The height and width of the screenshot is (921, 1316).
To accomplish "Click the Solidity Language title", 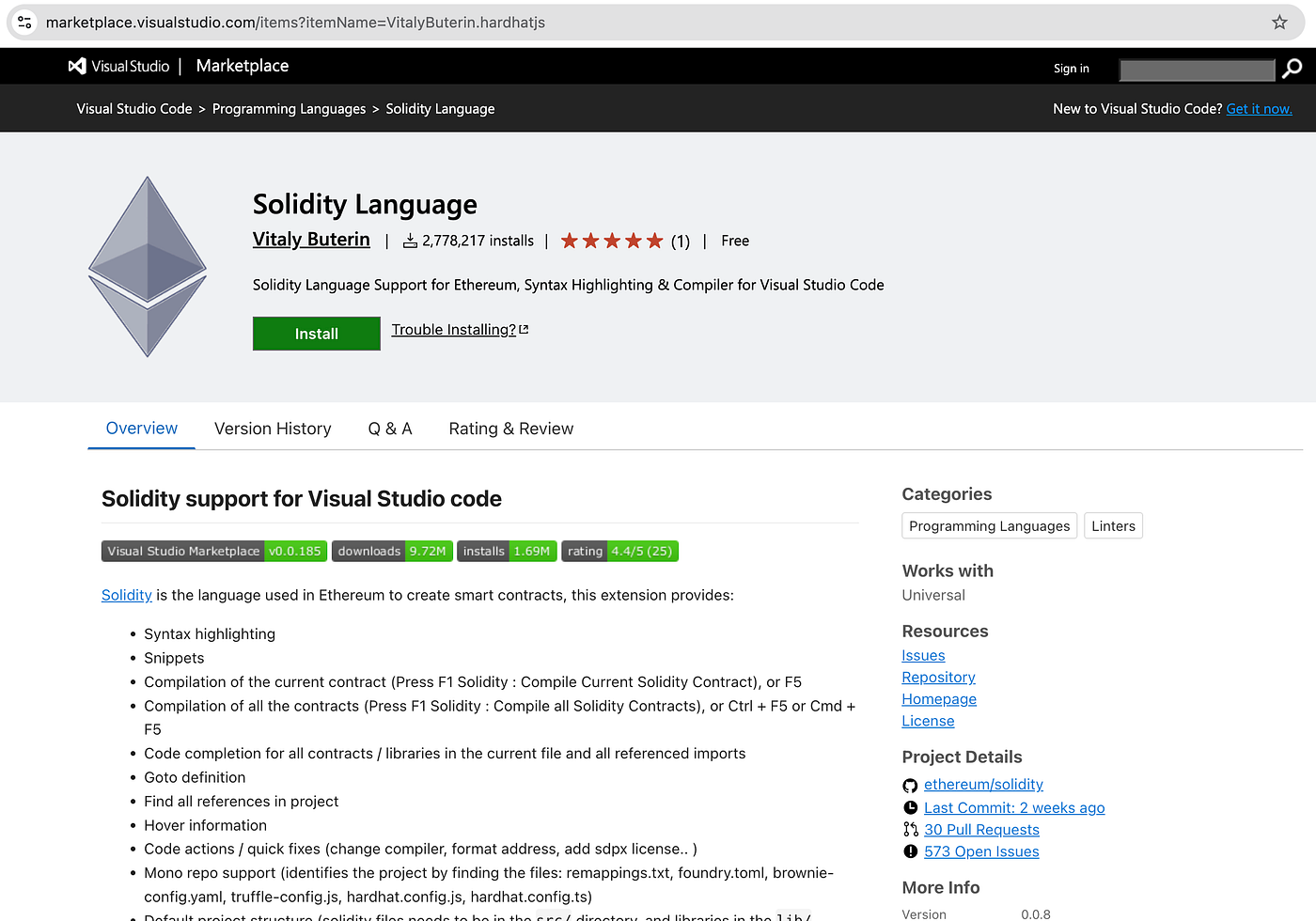I will coord(365,205).
